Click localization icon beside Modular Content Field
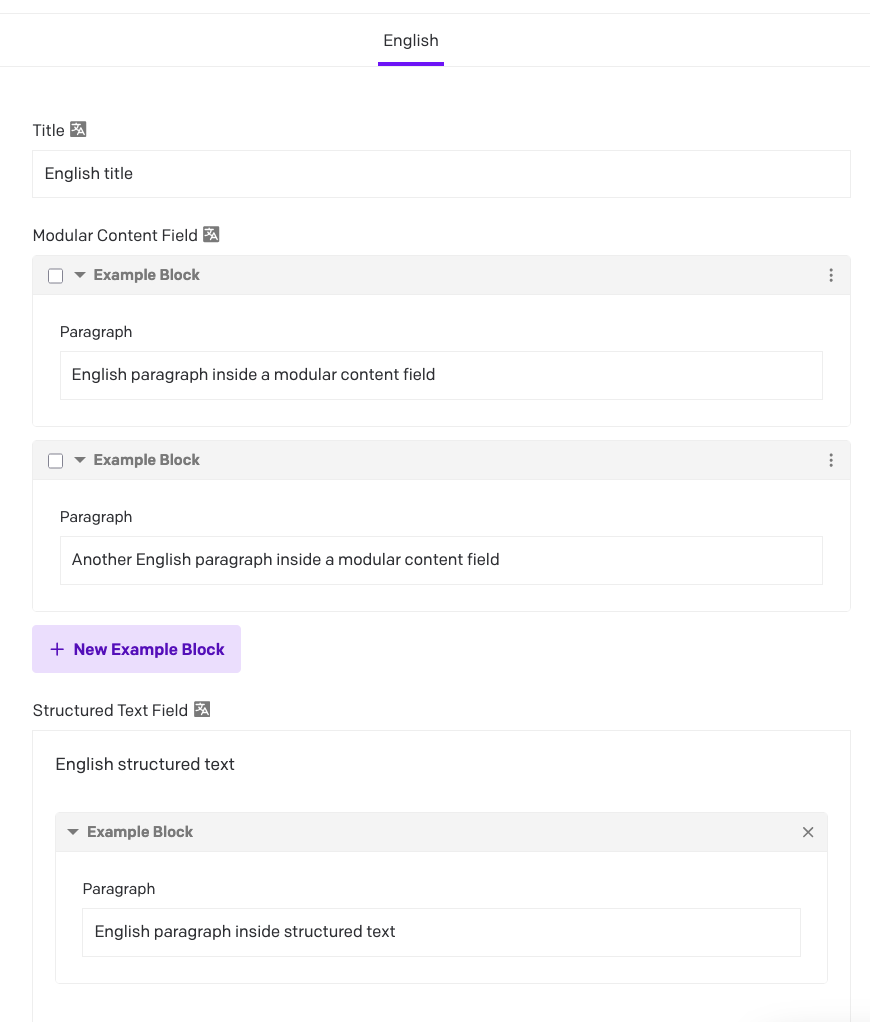Image resolution: width=870 pixels, height=1022 pixels. coord(211,235)
